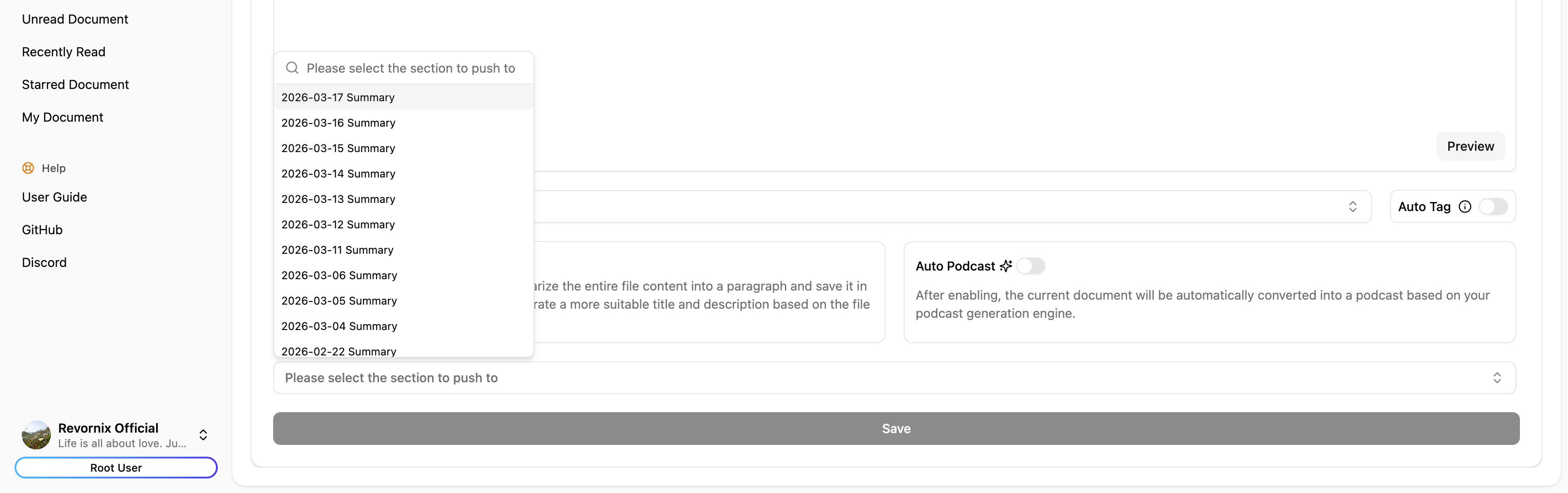The height and width of the screenshot is (493, 1568).
Task: Expand the account switcher chevron
Action: (203, 434)
